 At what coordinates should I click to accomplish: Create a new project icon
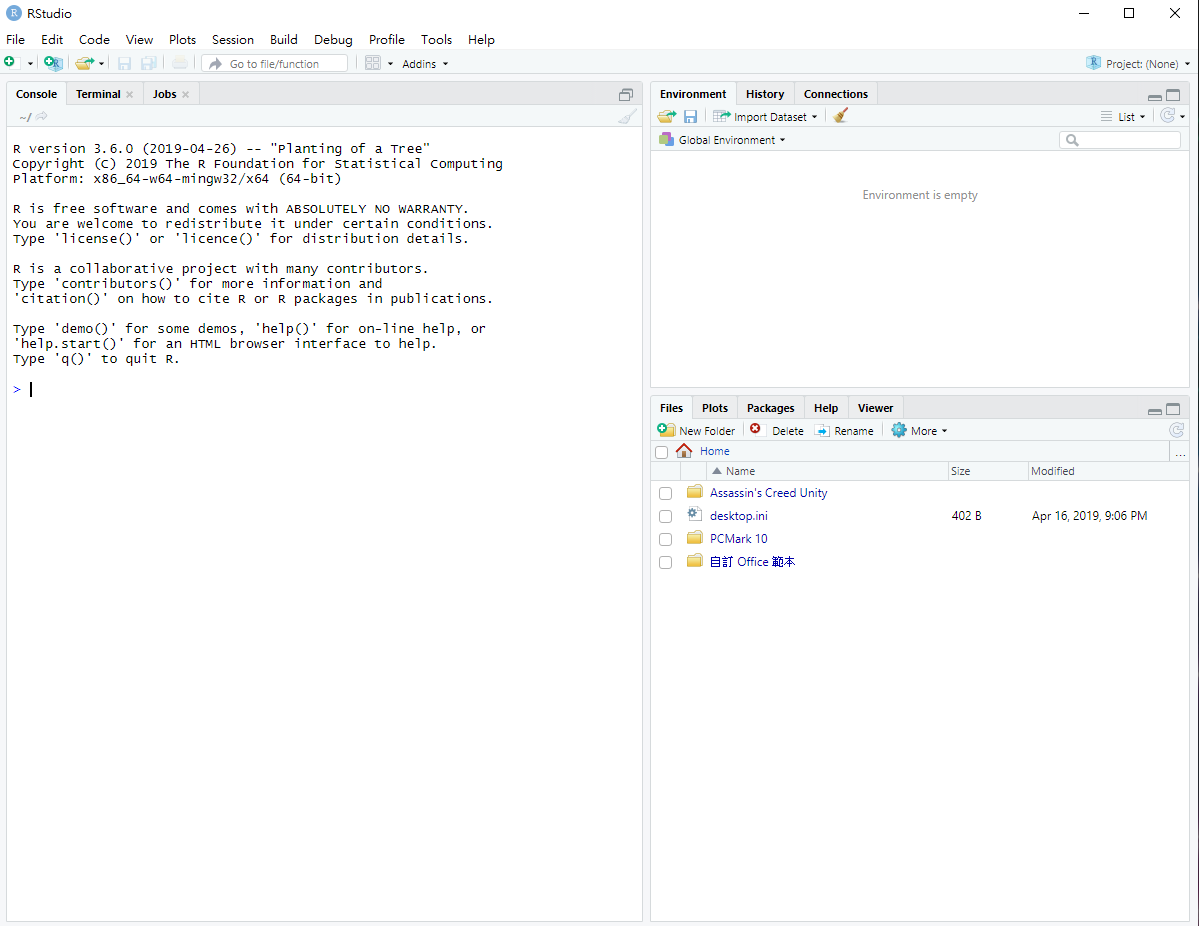coord(53,63)
